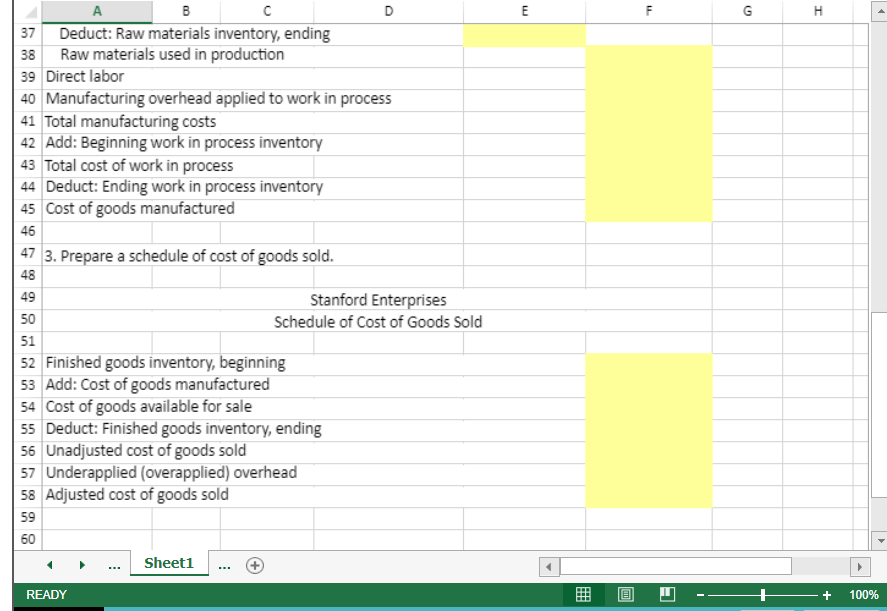Zoom in with the plus icon
887x611 pixels.
click(828, 594)
